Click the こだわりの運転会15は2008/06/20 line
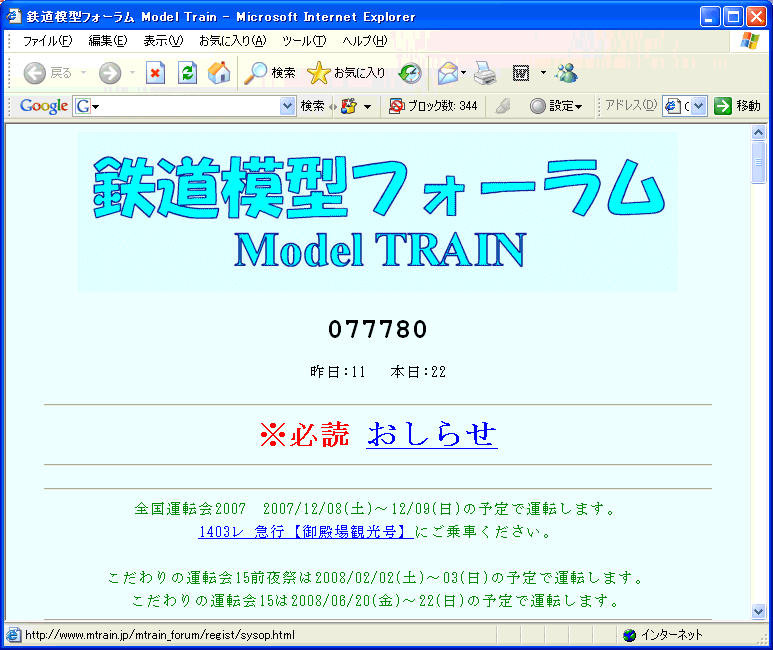Viewport: 773px width, 650px height. 376,601
